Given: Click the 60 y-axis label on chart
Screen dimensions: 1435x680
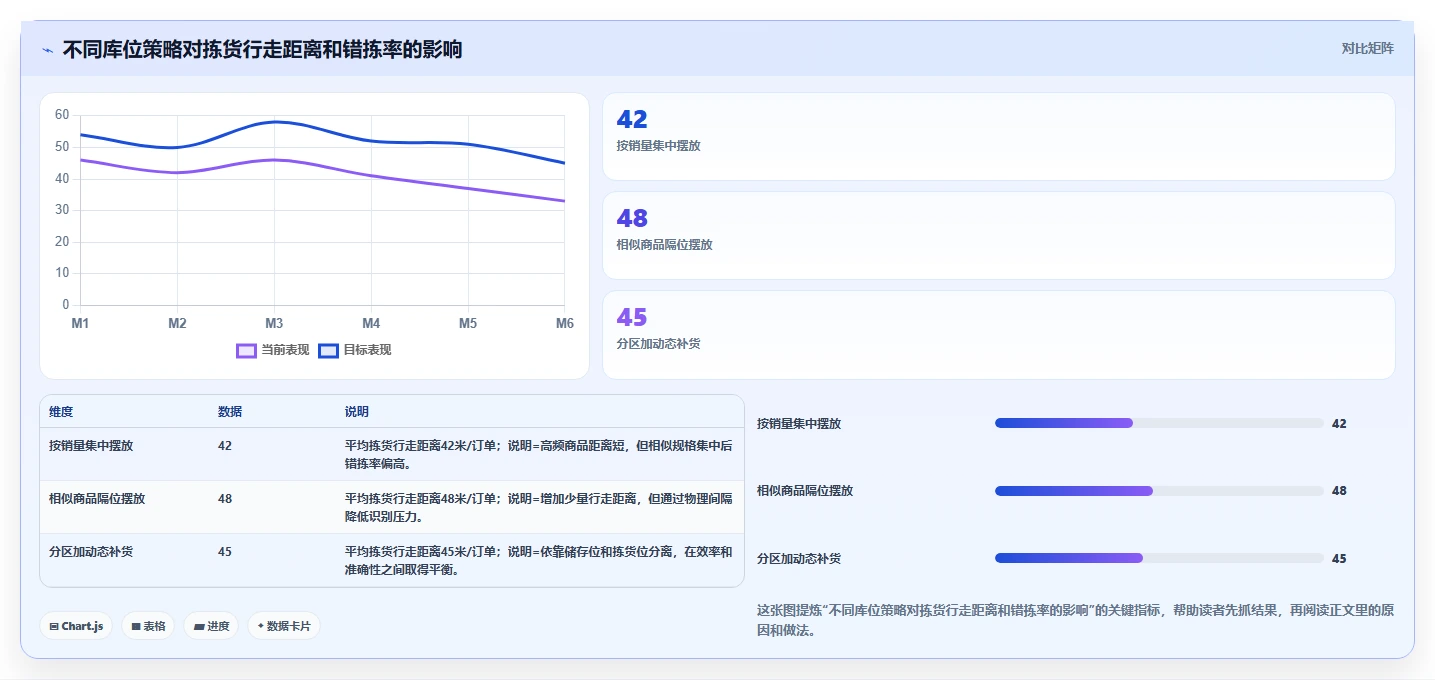Looking at the screenshot, I should (62, 115).
